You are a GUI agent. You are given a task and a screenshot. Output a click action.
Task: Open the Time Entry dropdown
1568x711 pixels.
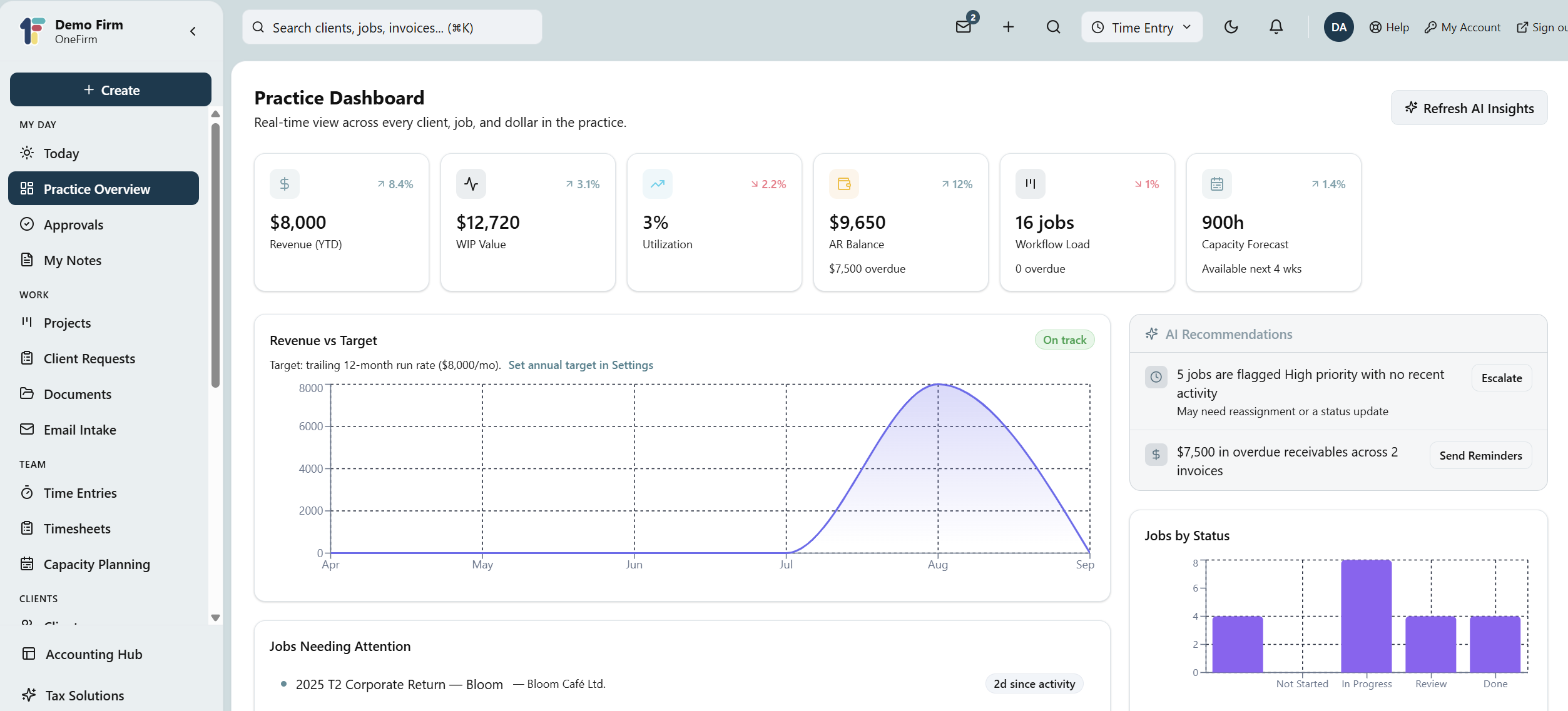[1141, 28]
